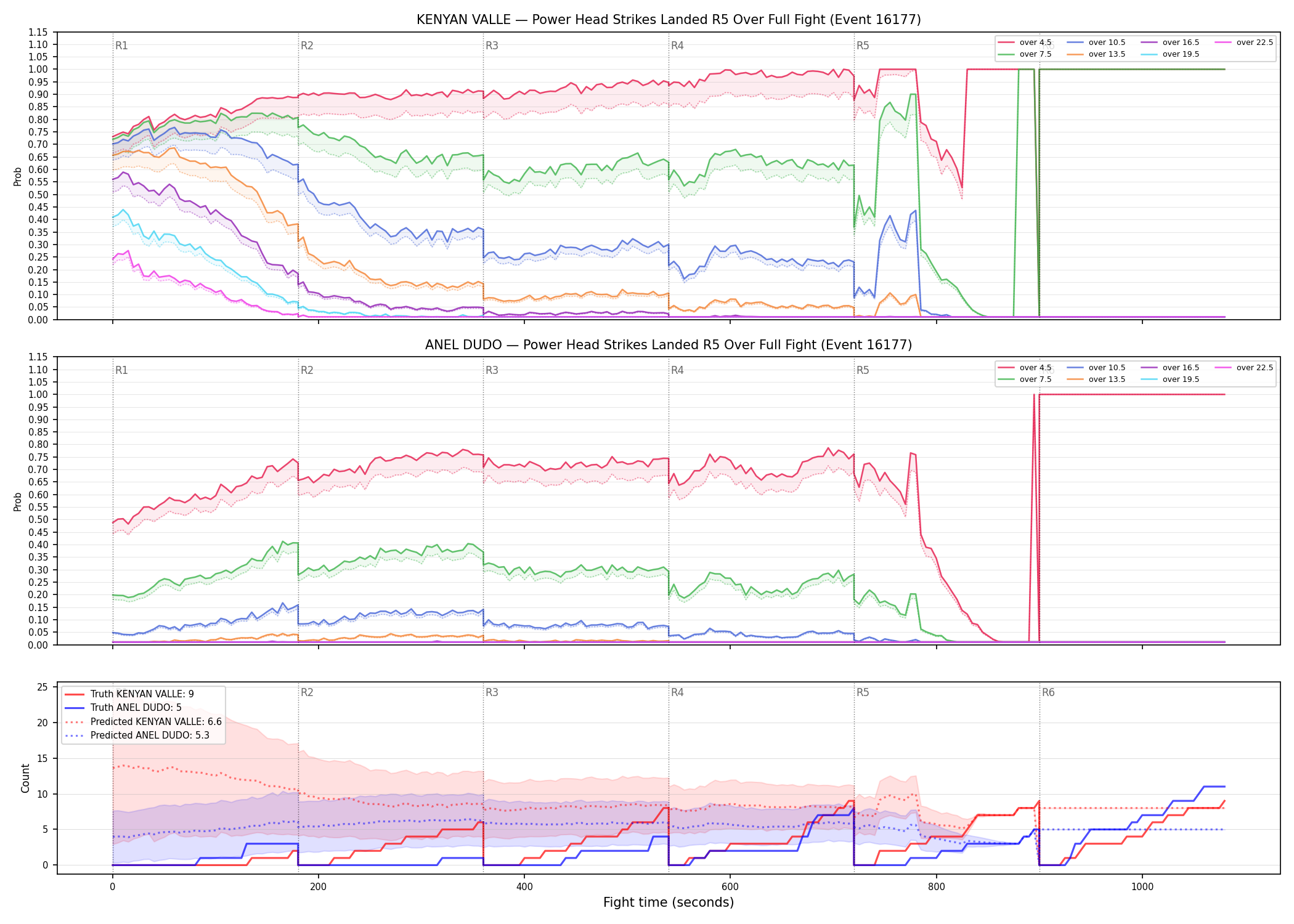The width and height of the screenshot is (1294, 924).
Task: Click the R2 round marker in KENYAN VALLE chart
Action: (x=307, y=46)
